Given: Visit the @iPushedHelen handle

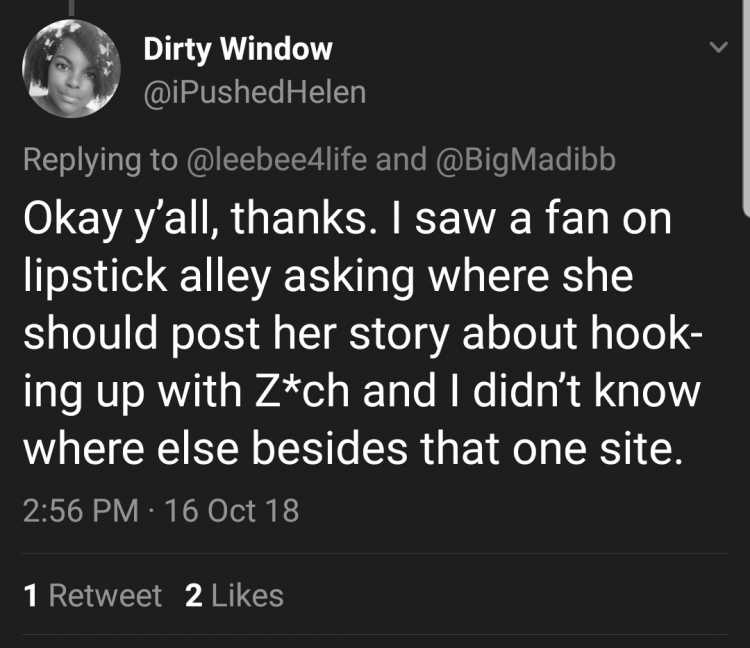Looking at the screenshot, I should pyautogui.click(x=255, y=92).
